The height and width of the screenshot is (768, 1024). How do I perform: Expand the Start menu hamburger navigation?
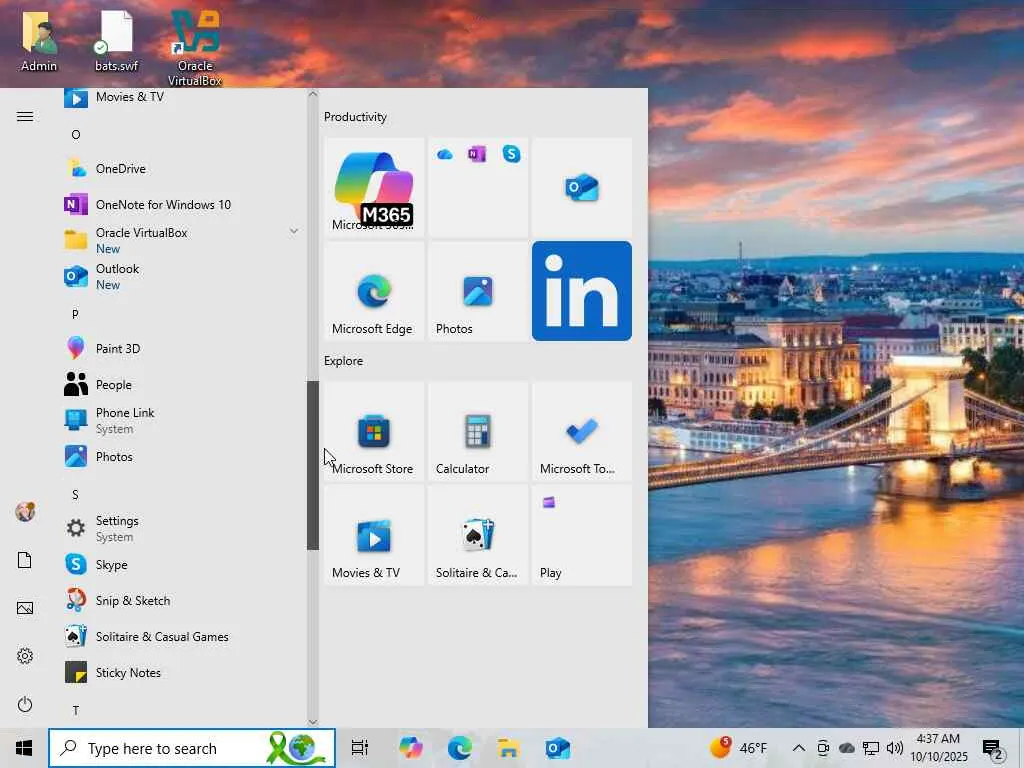(25, 117)
